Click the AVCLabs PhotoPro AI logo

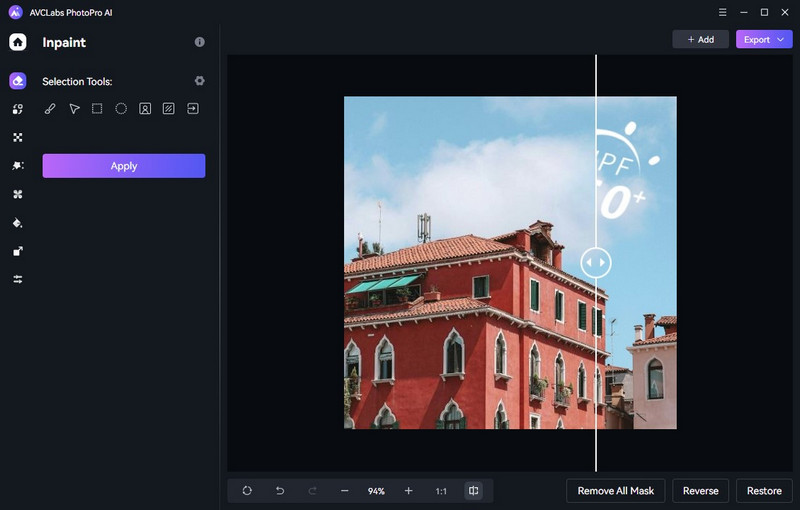[15, 12]
